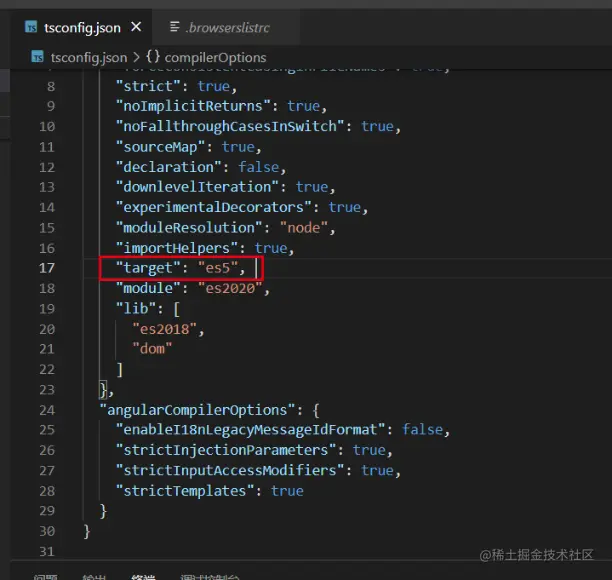Image resolution: width=612 pixels, height=580 pixels.
Task: Click "experimentalDecorators" property
Action: click(x=213, y=207)
